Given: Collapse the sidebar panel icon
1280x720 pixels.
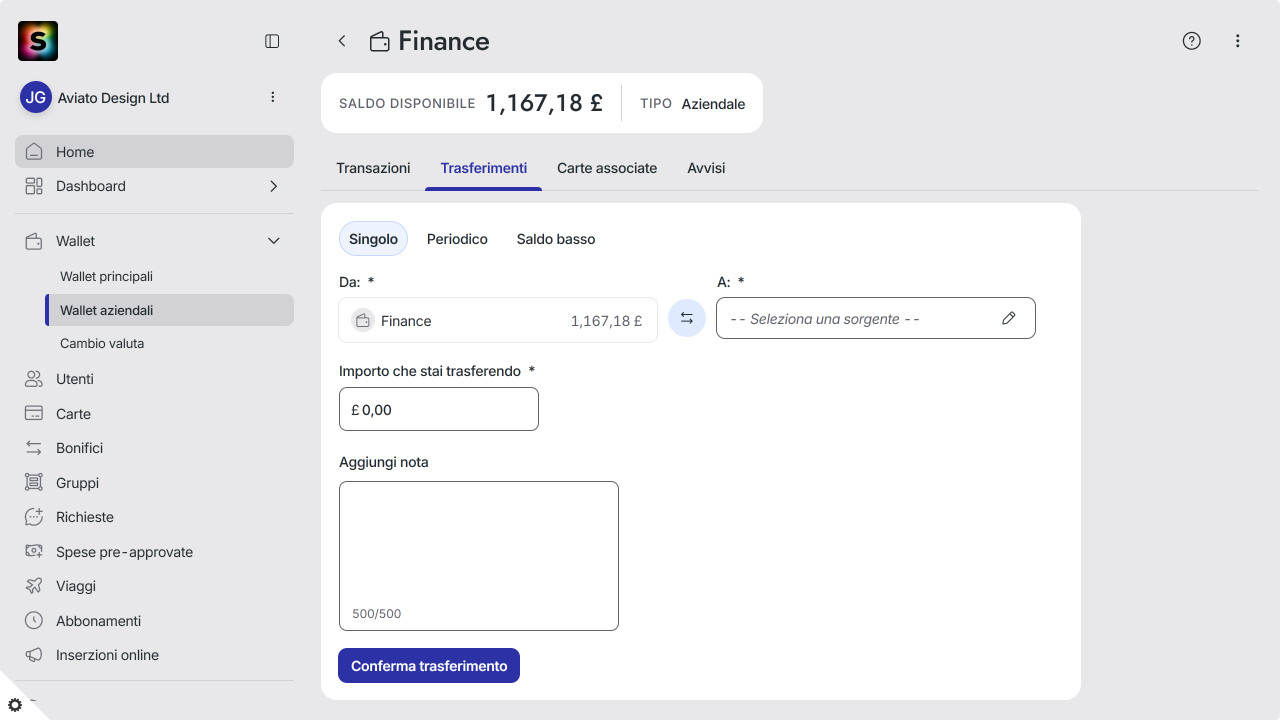Looking at the screenshot, I should pyautogui.click(x=272, y=41).
